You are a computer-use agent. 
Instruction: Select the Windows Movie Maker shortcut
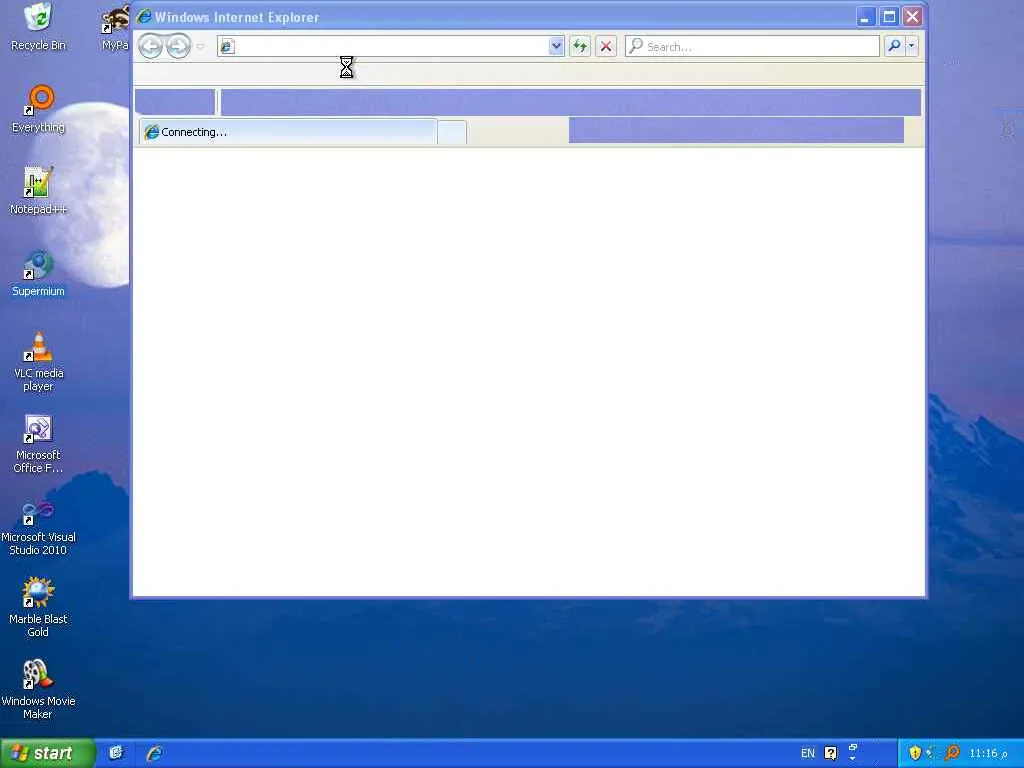tap(39, 690)
